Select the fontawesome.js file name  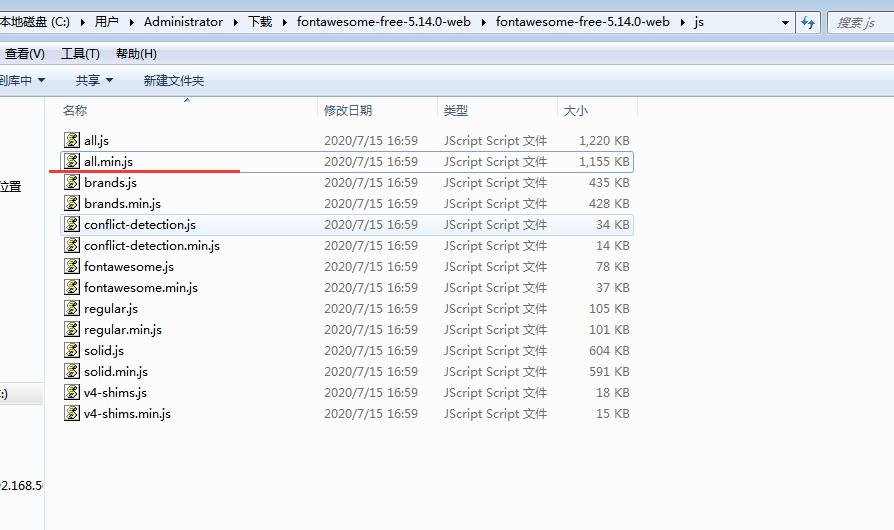(x=129, y=267)
